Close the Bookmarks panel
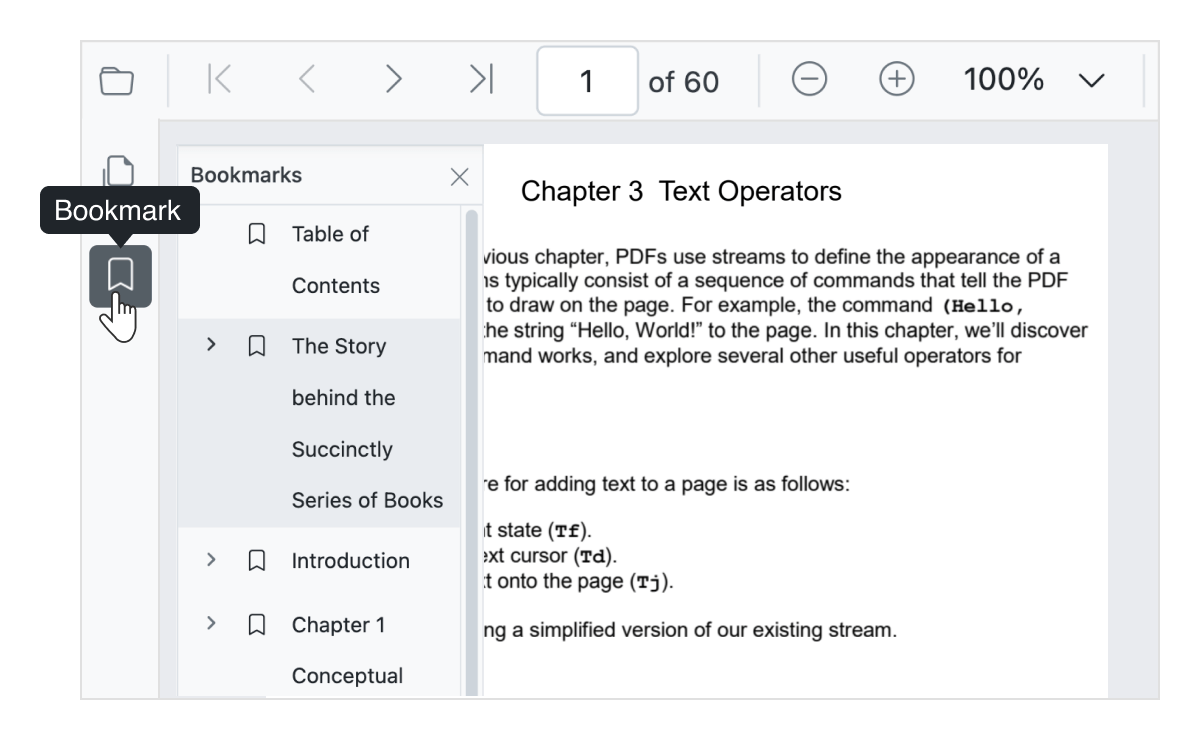The image size is (1200, 740). (459, 177)
